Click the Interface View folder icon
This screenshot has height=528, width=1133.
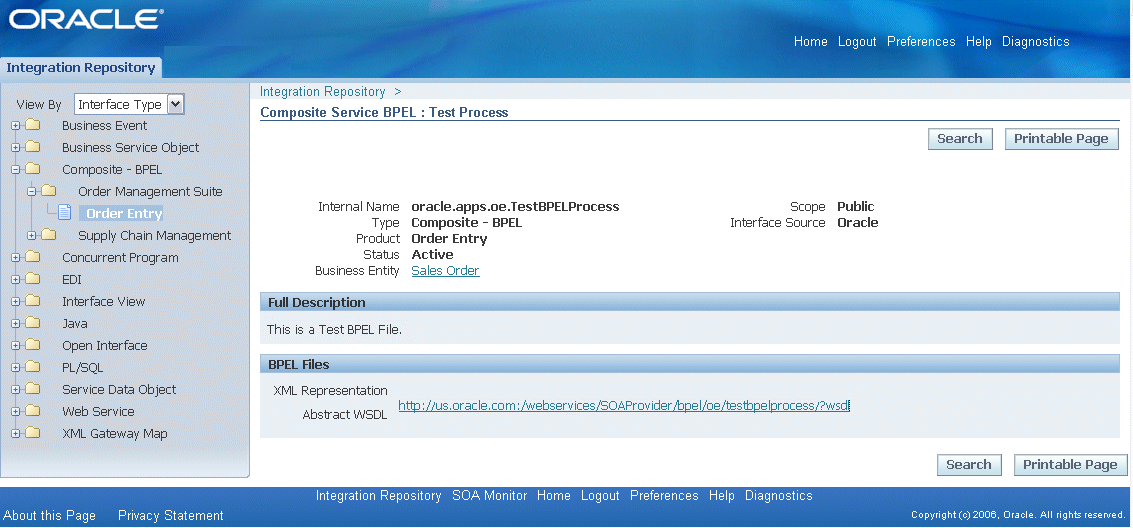(x=33, y=301)
